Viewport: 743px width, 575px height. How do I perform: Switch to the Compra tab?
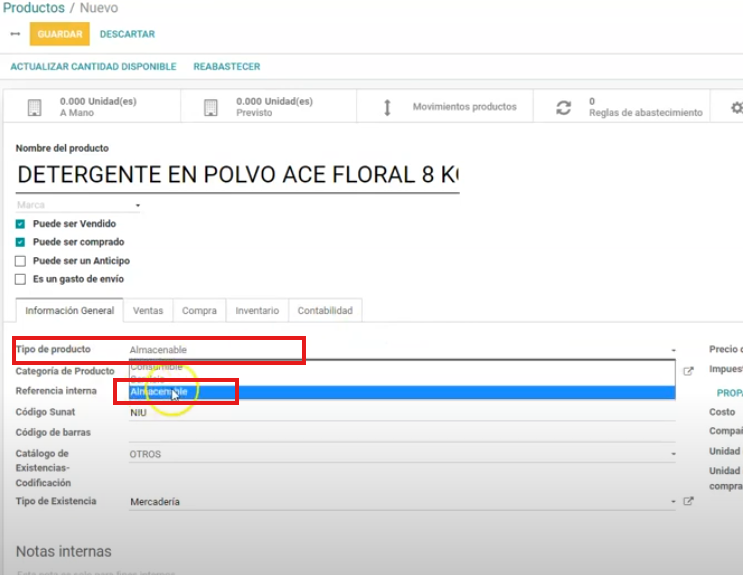[x=199, y=310]
